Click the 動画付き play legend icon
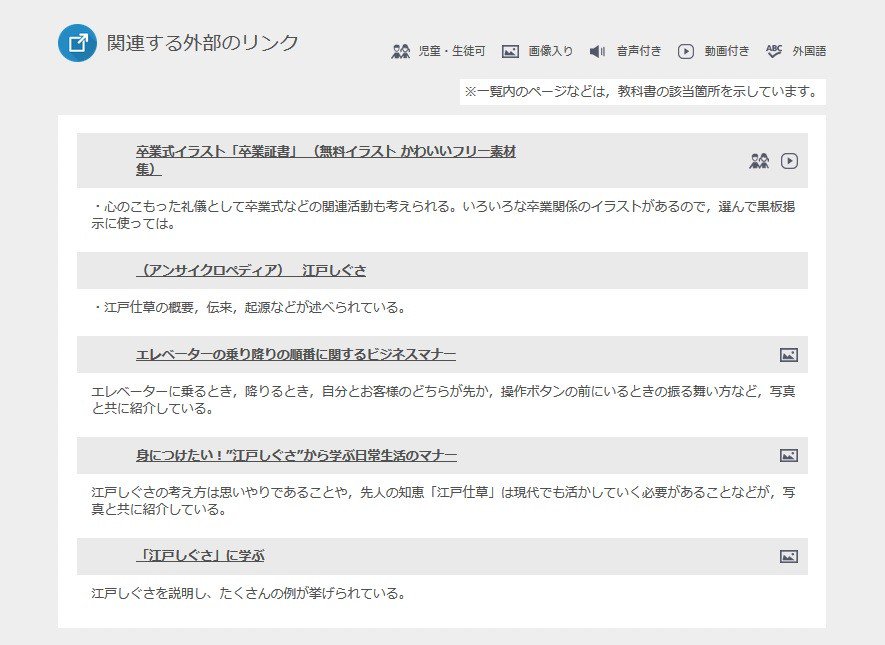The height and width of the screenshot is (645, 885). click(x=686, y=51)
